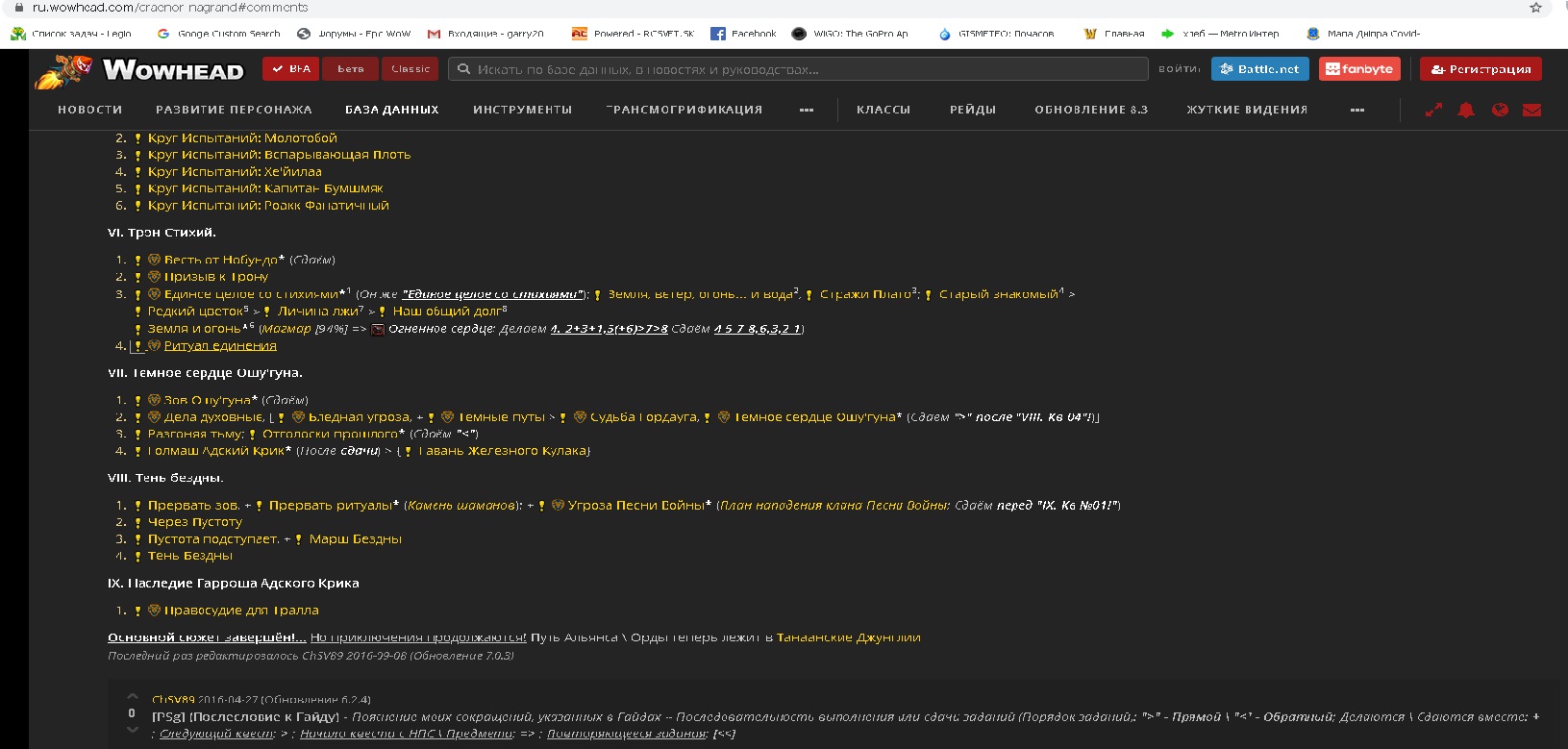This screenshot has height=749, width=1568.
Task: Open the red envelope feedback icon
Action: point(1531,110)
